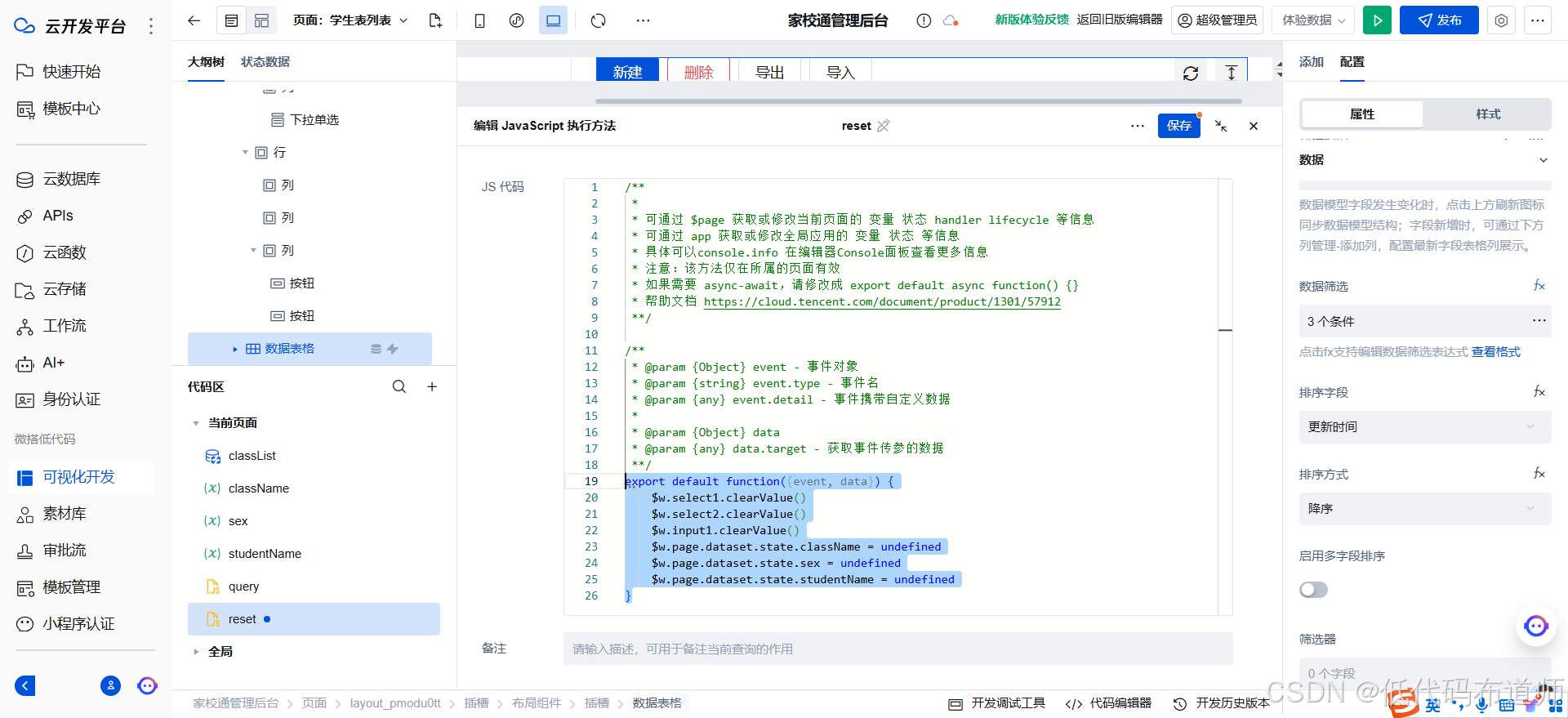This screenshot has height=718, width=1568.
Task: Run preview with green play button
Action: 1378,20
